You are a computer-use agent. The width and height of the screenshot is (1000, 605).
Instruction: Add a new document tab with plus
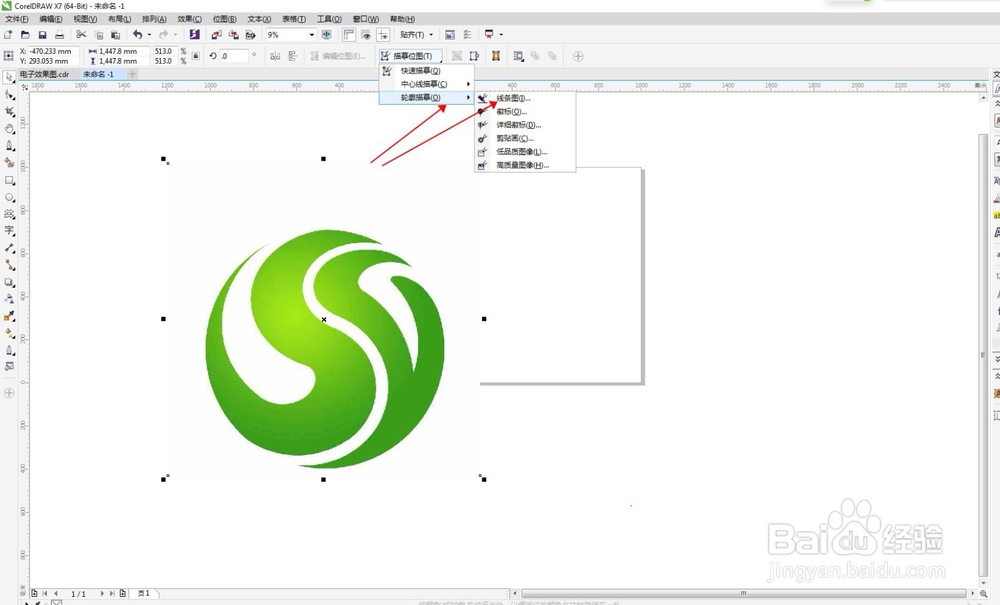132,74
